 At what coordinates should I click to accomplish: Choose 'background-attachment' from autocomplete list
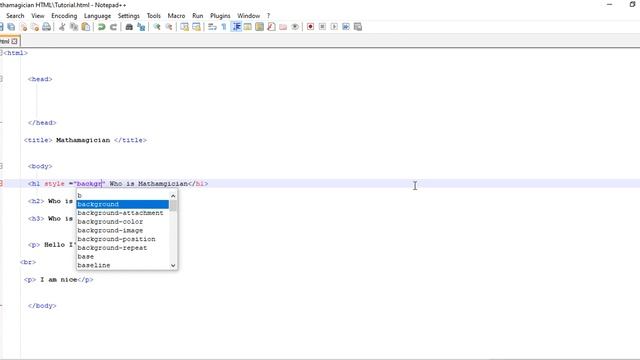tap(122, 213)
